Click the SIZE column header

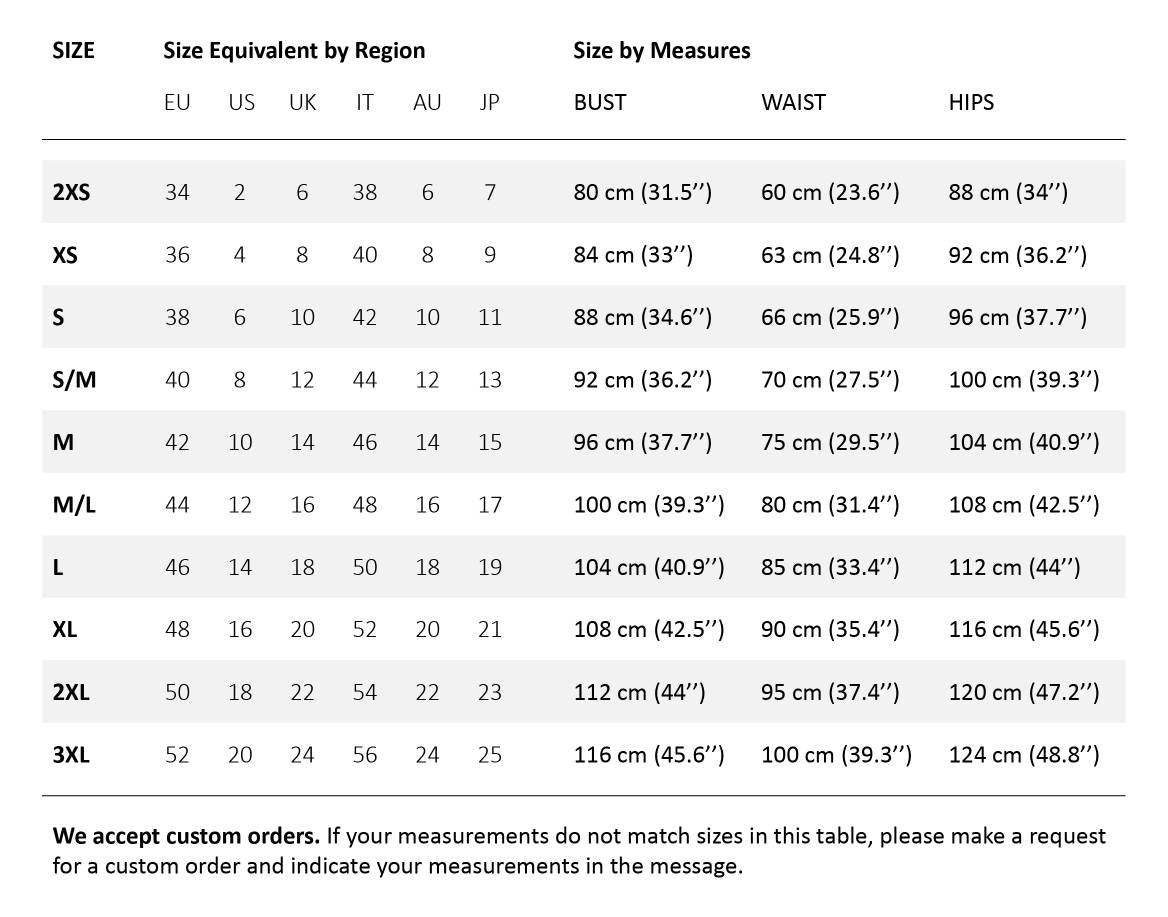pos(73,50)
